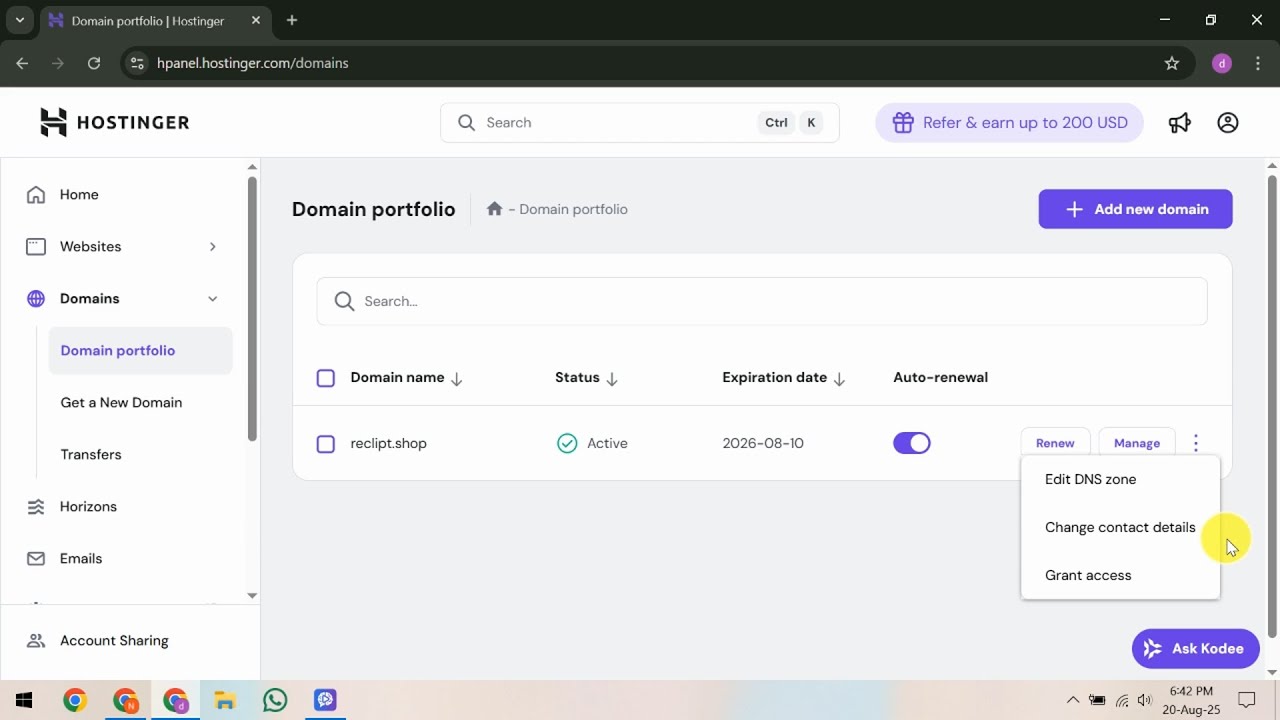Bookmark this page with the star icon
The height and width of the screenshot is (720, 1280).
coord(1172,63)
